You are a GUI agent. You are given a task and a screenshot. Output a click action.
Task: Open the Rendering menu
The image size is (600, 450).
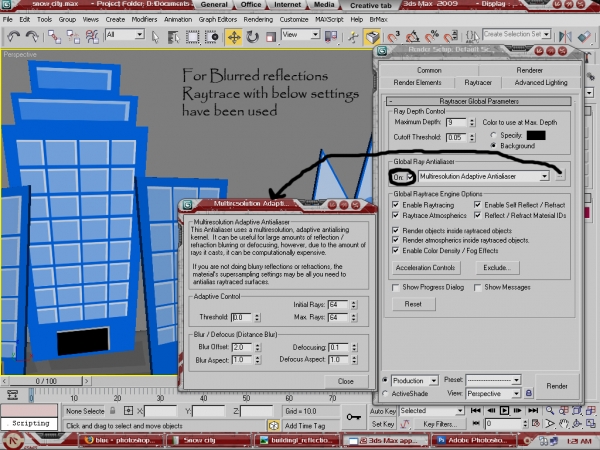[258, 19]
